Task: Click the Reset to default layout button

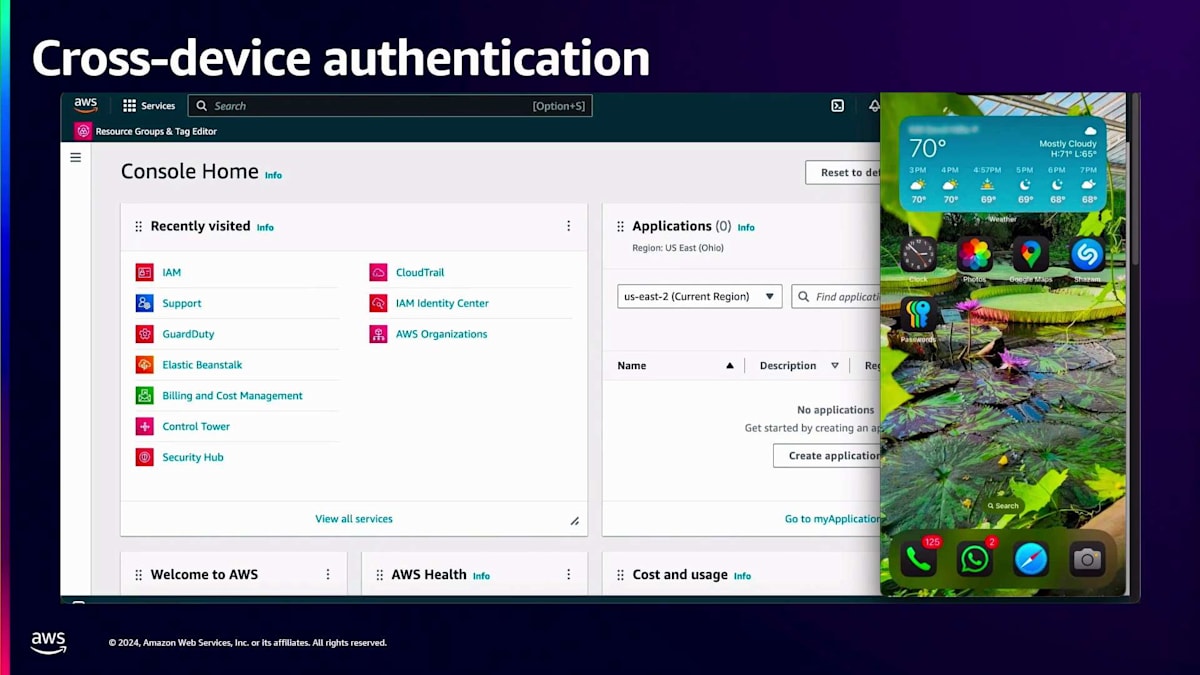Action: pos(843,172)
